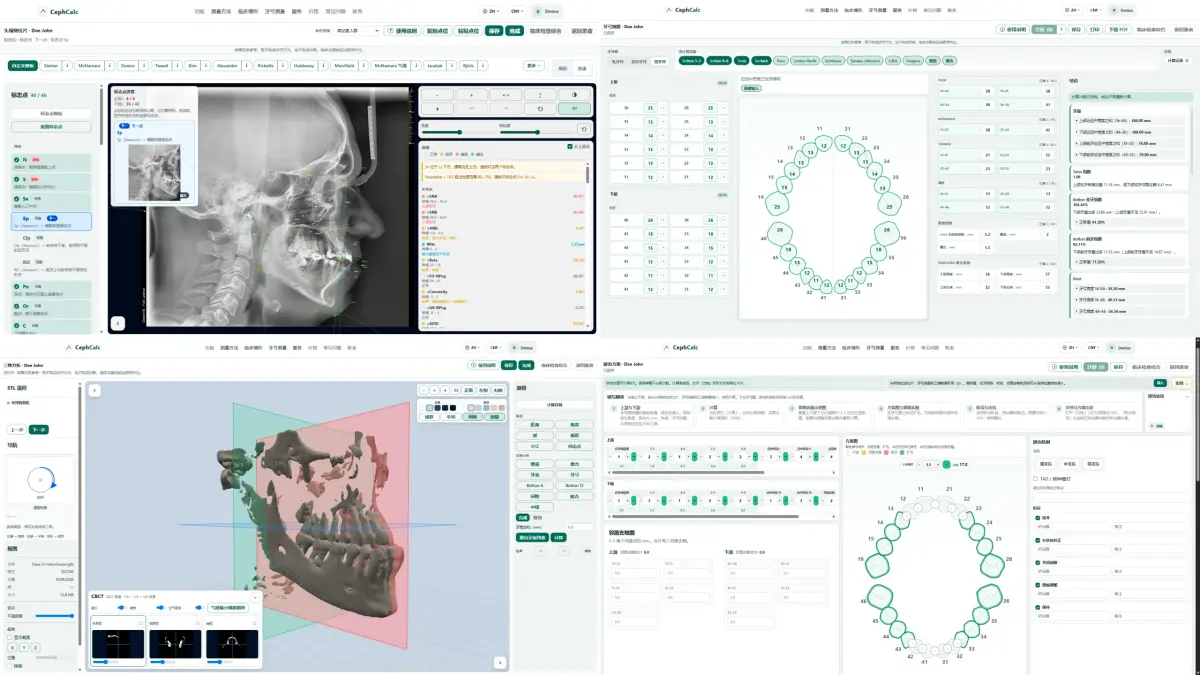This screenshot has height=675, width=1200.
Task: Tick the TAD checkbox in the treatment plan window
Action: point(1036,479)
